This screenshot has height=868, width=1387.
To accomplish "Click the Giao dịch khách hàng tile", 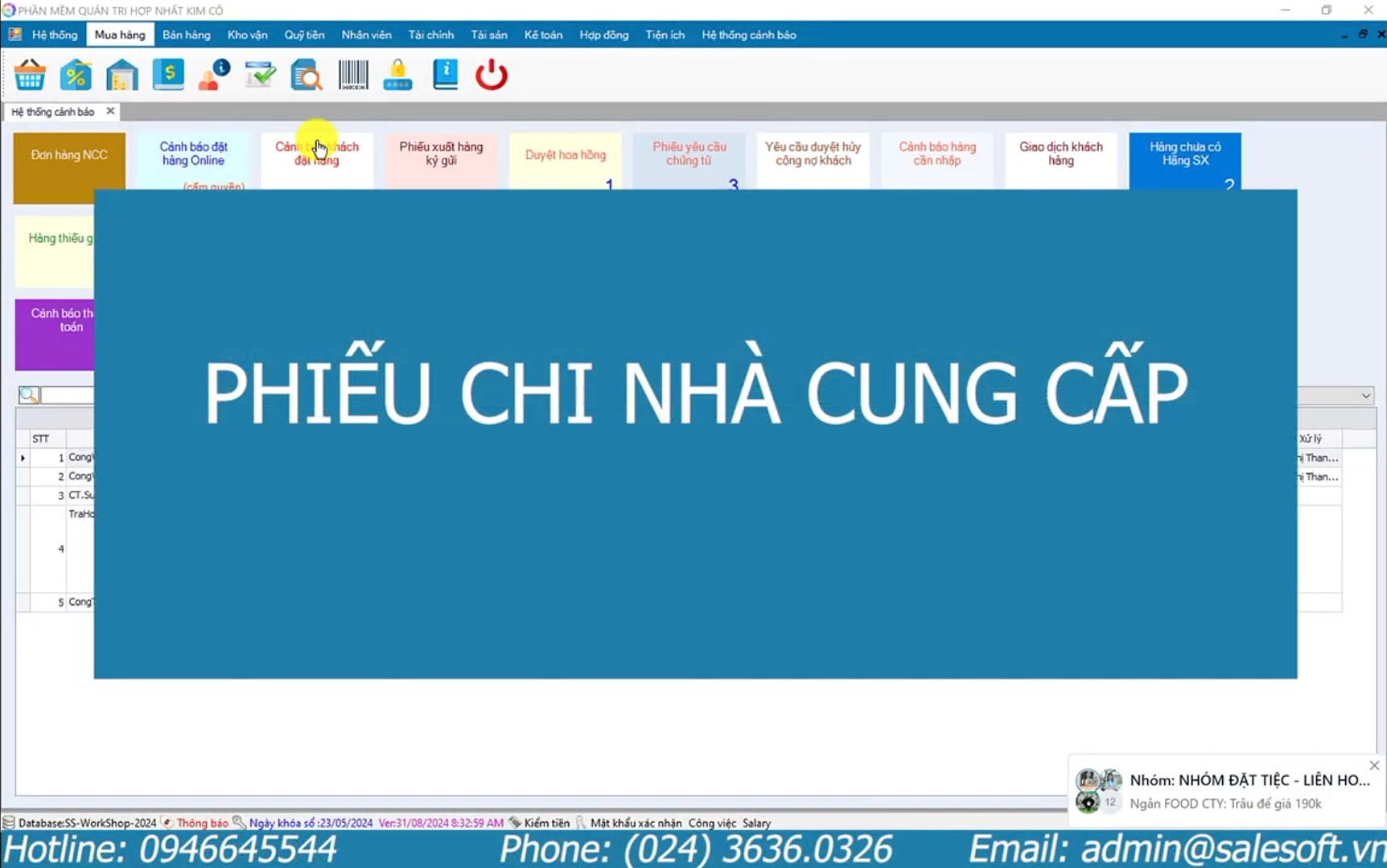I will (1061, 161).
